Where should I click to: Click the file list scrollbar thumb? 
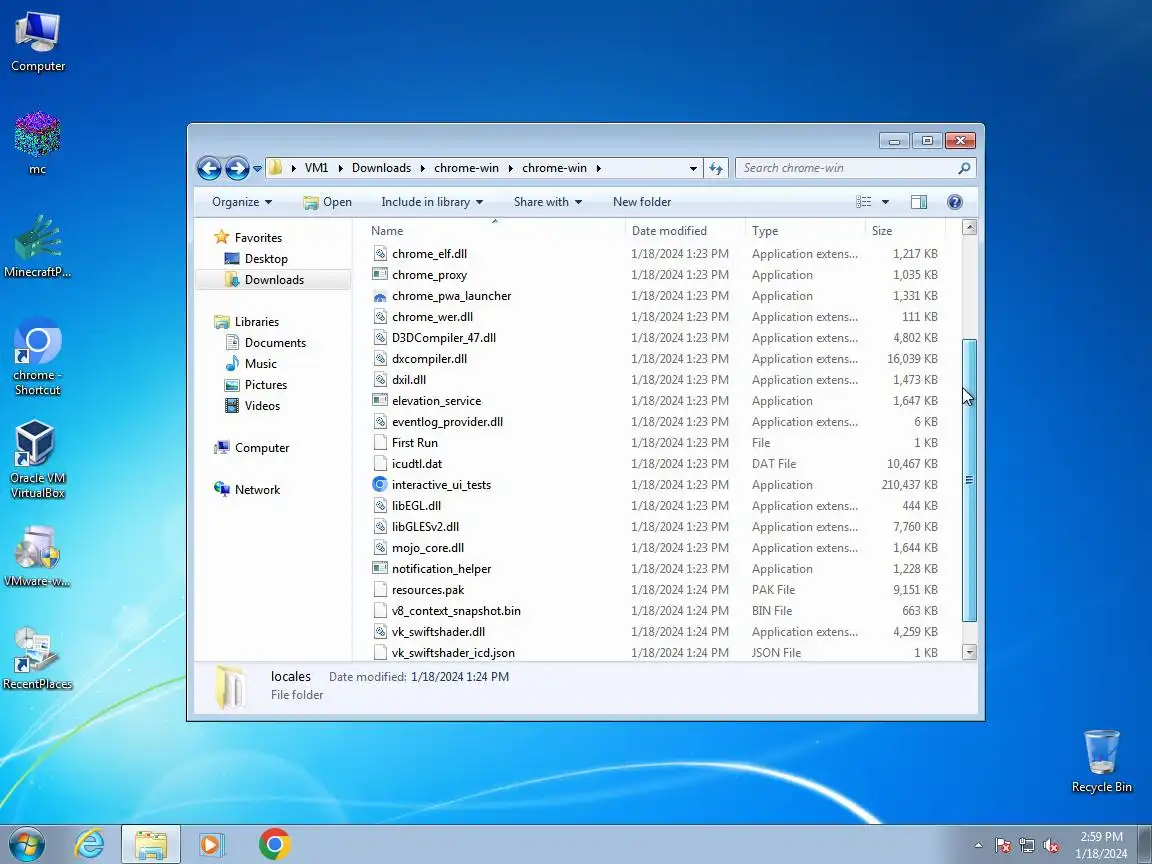pyautogui.click(x=969, y=480)
